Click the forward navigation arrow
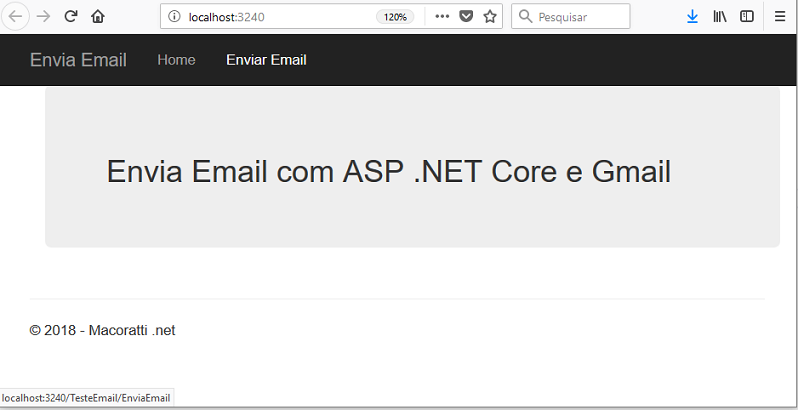 (44, 17)
